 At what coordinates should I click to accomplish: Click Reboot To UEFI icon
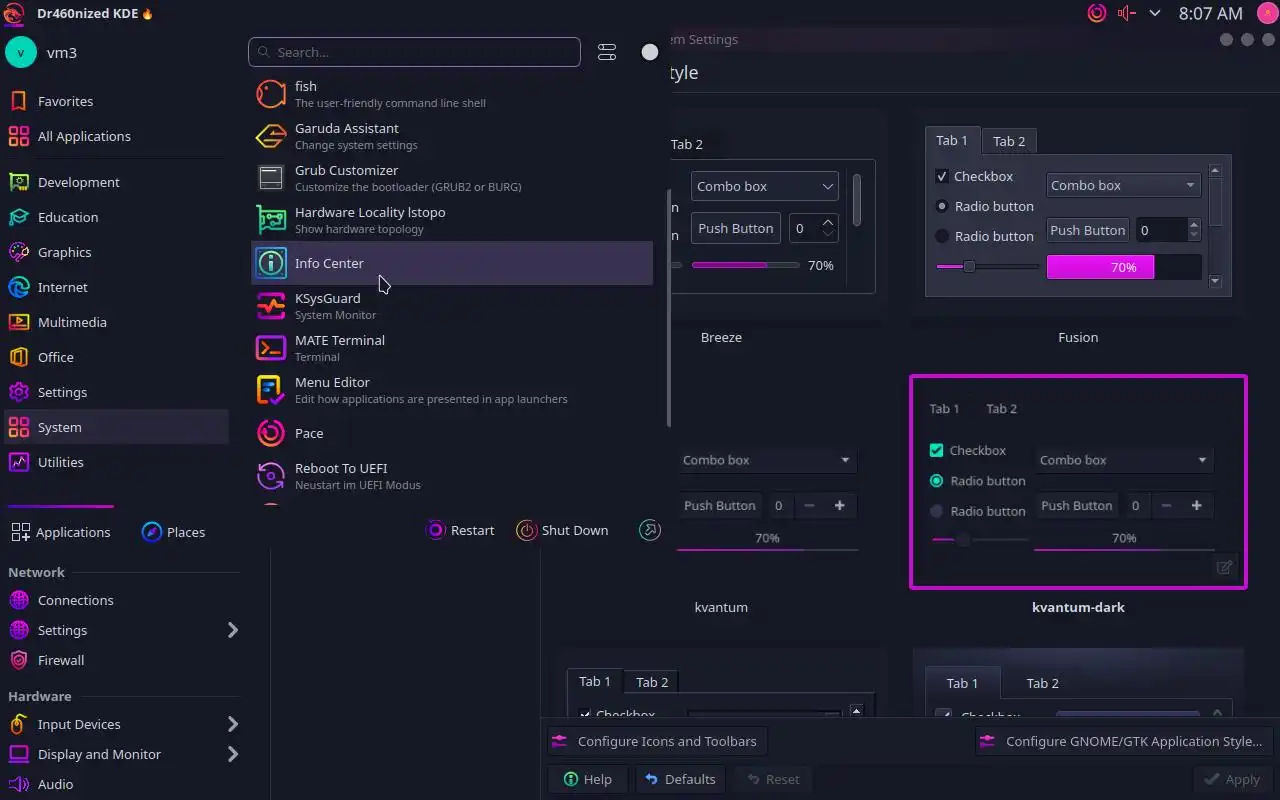pyautogui.click(x=271, y=476)
